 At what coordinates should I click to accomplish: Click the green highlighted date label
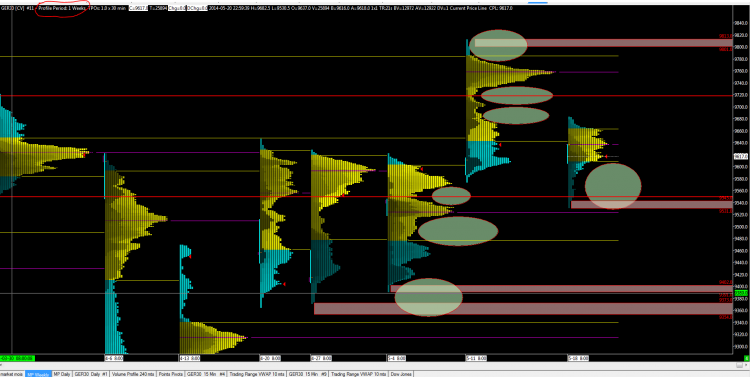[17, 358]
